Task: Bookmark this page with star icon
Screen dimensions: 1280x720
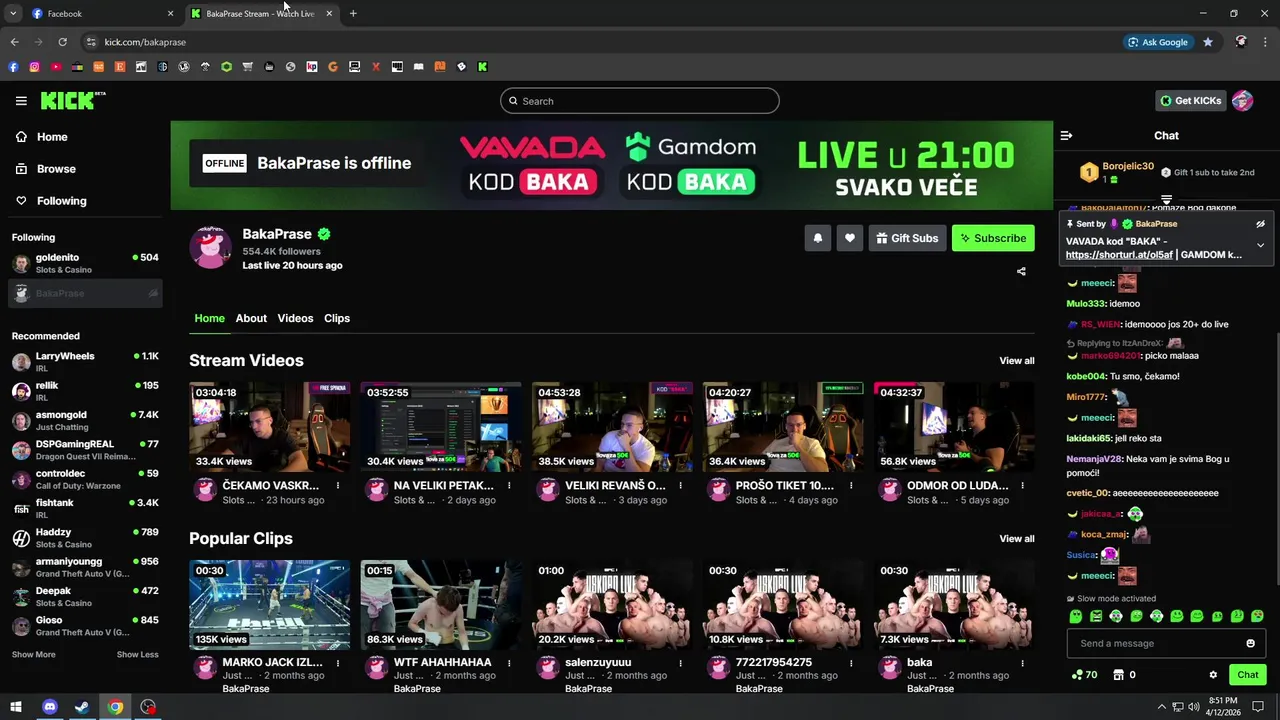Action: [1208, 42]
